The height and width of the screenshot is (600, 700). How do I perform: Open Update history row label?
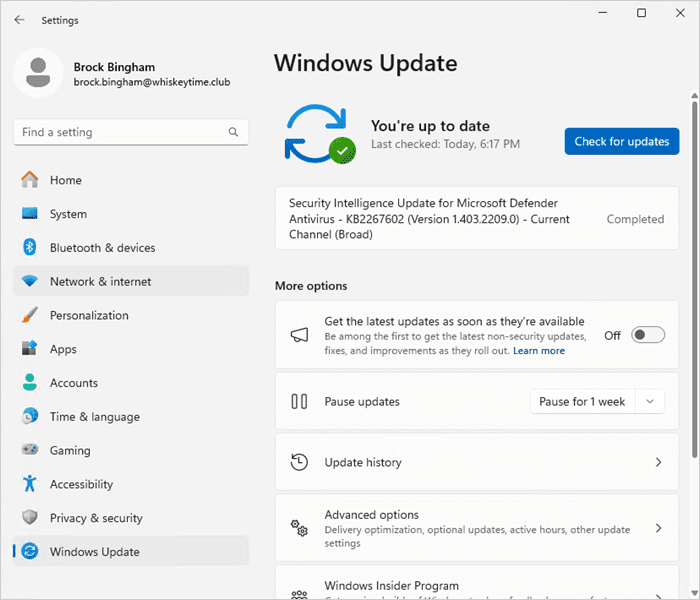point(363,462)
